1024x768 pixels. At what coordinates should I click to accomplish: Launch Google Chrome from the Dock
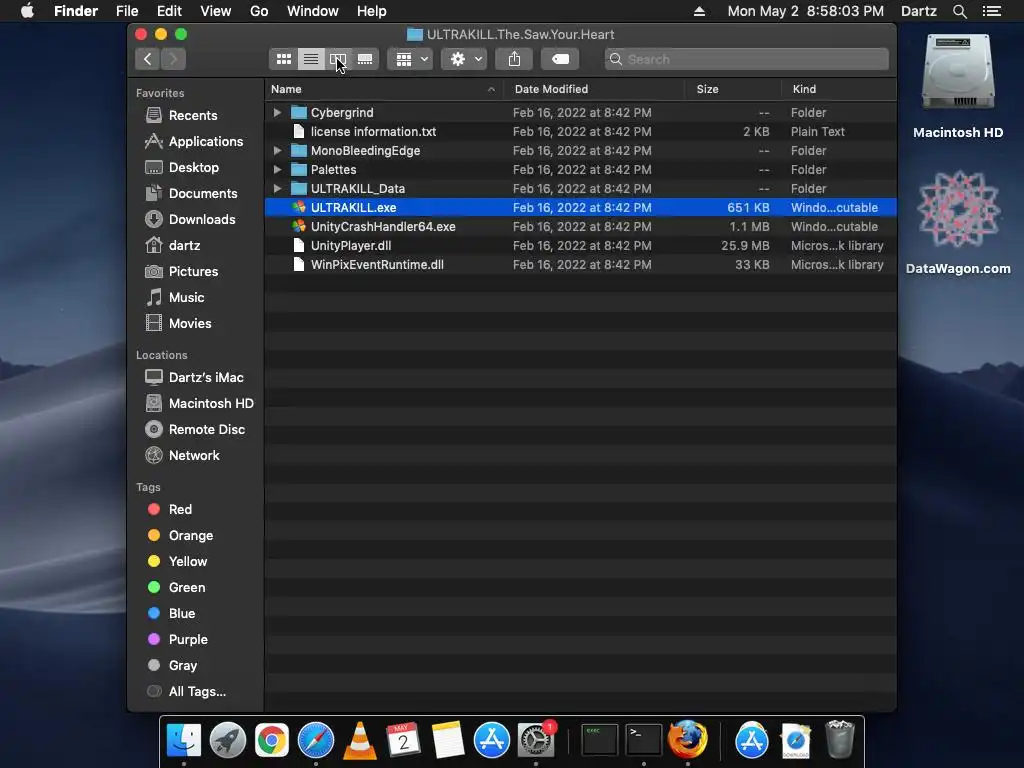(x=272, y=741)
